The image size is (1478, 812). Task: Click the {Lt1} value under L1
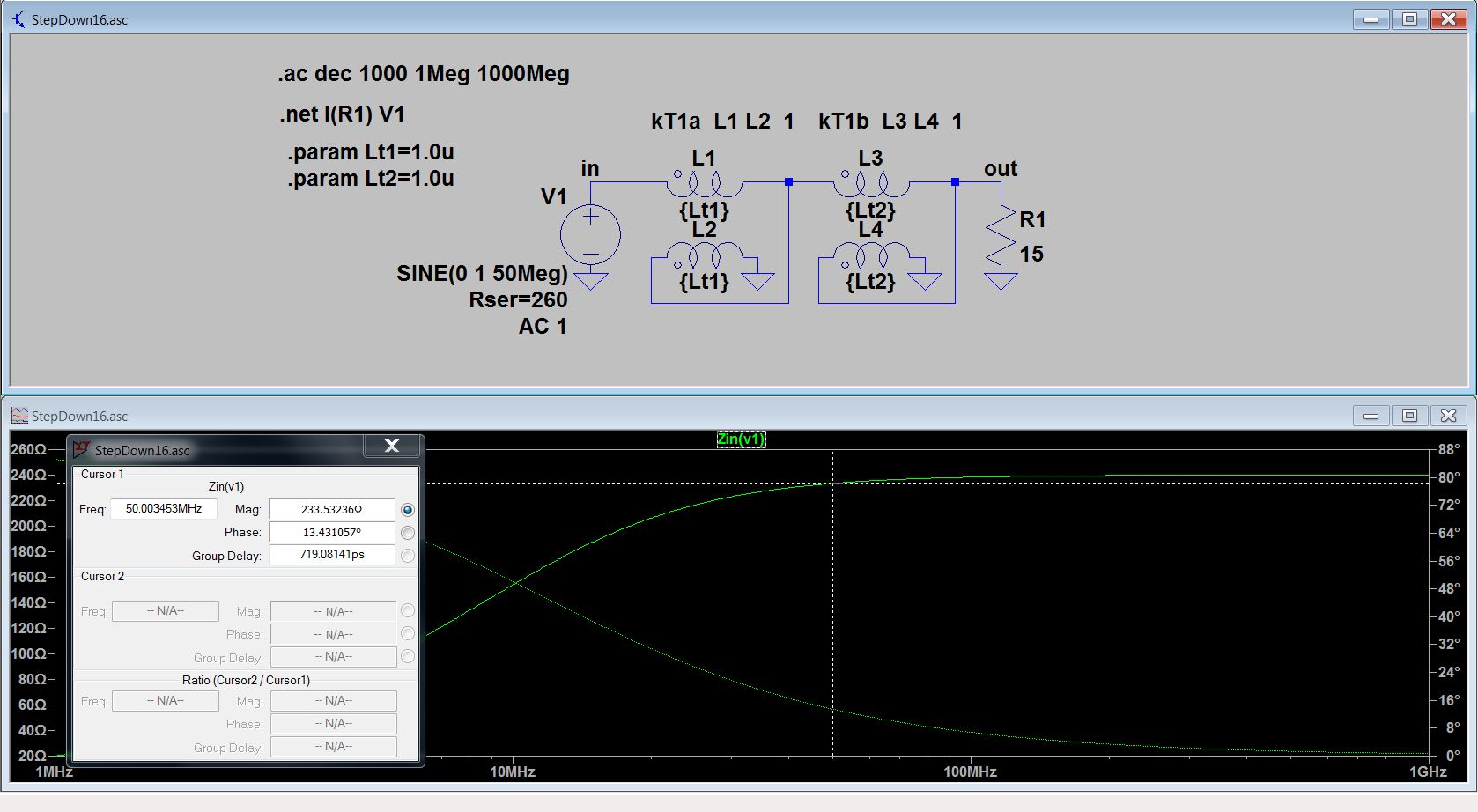click(704, 210)
